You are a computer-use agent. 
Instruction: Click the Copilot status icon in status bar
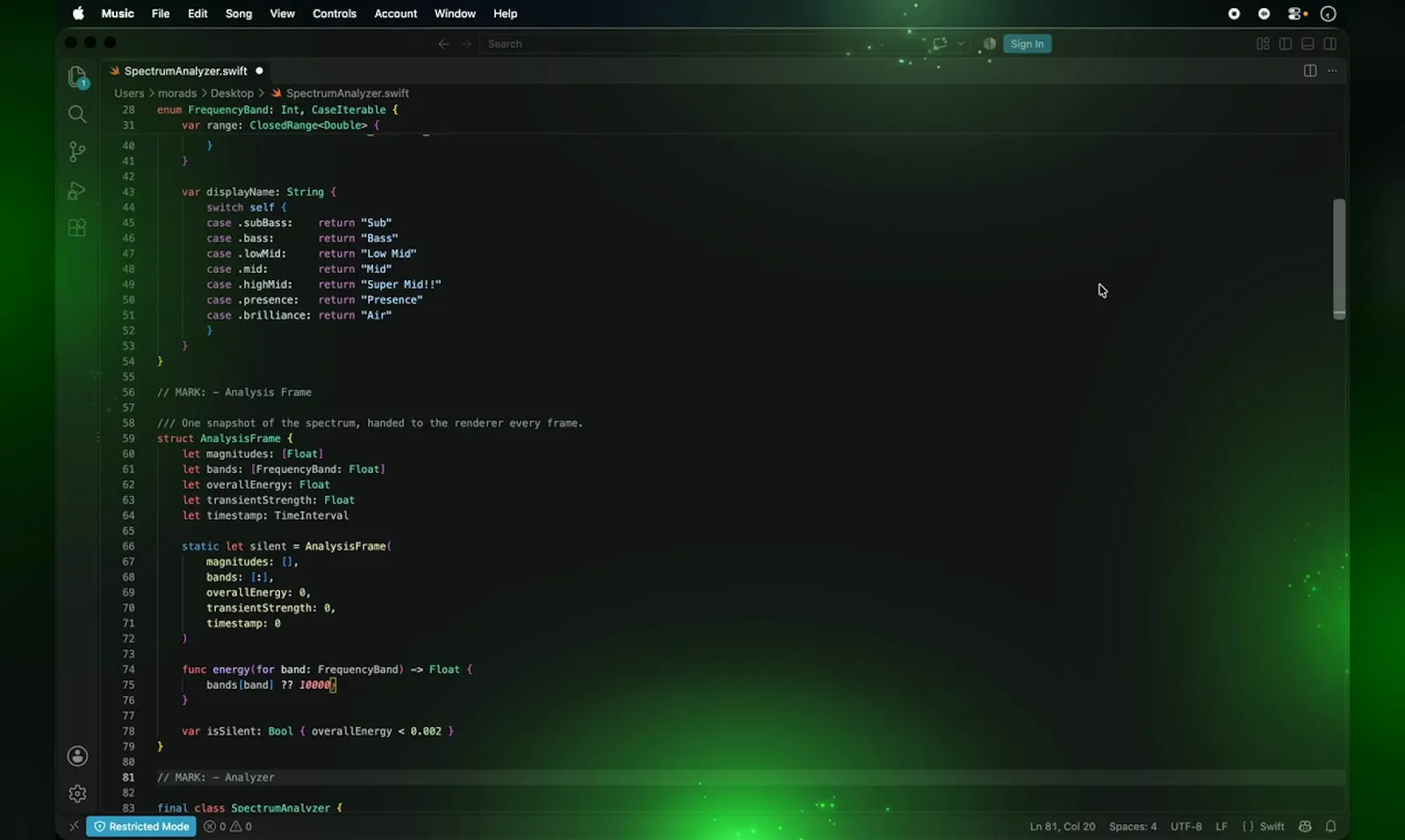tap(1305, 826)
